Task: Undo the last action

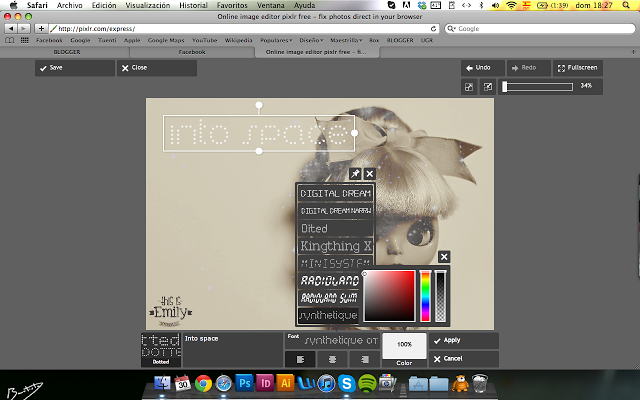Action: click(x=479, y=68)
